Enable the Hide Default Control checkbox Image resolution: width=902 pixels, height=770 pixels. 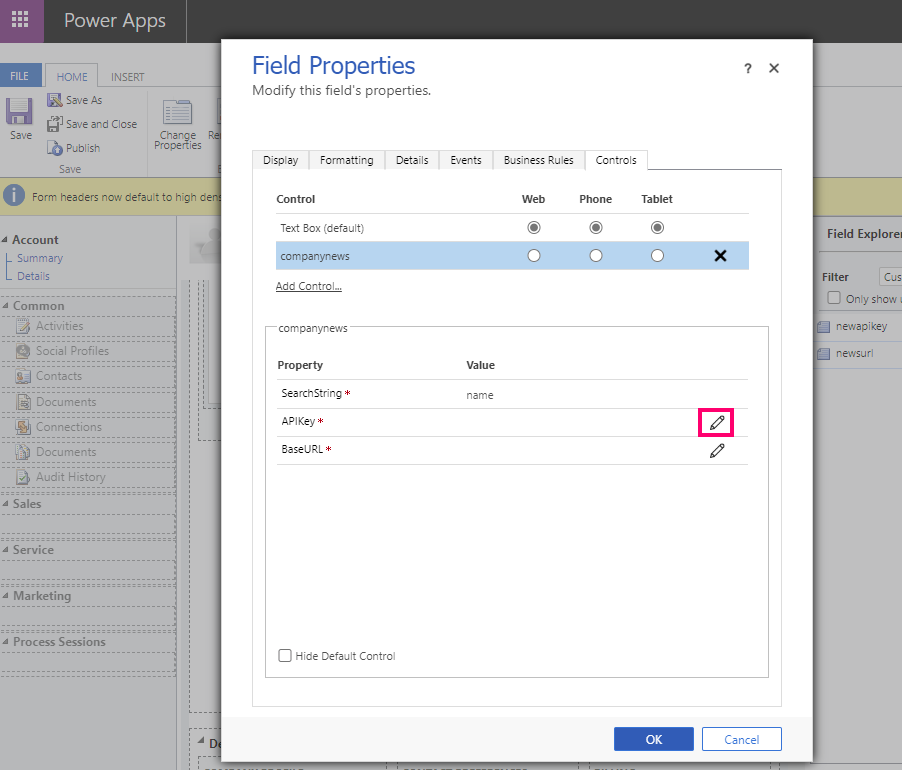coord(285,656)
